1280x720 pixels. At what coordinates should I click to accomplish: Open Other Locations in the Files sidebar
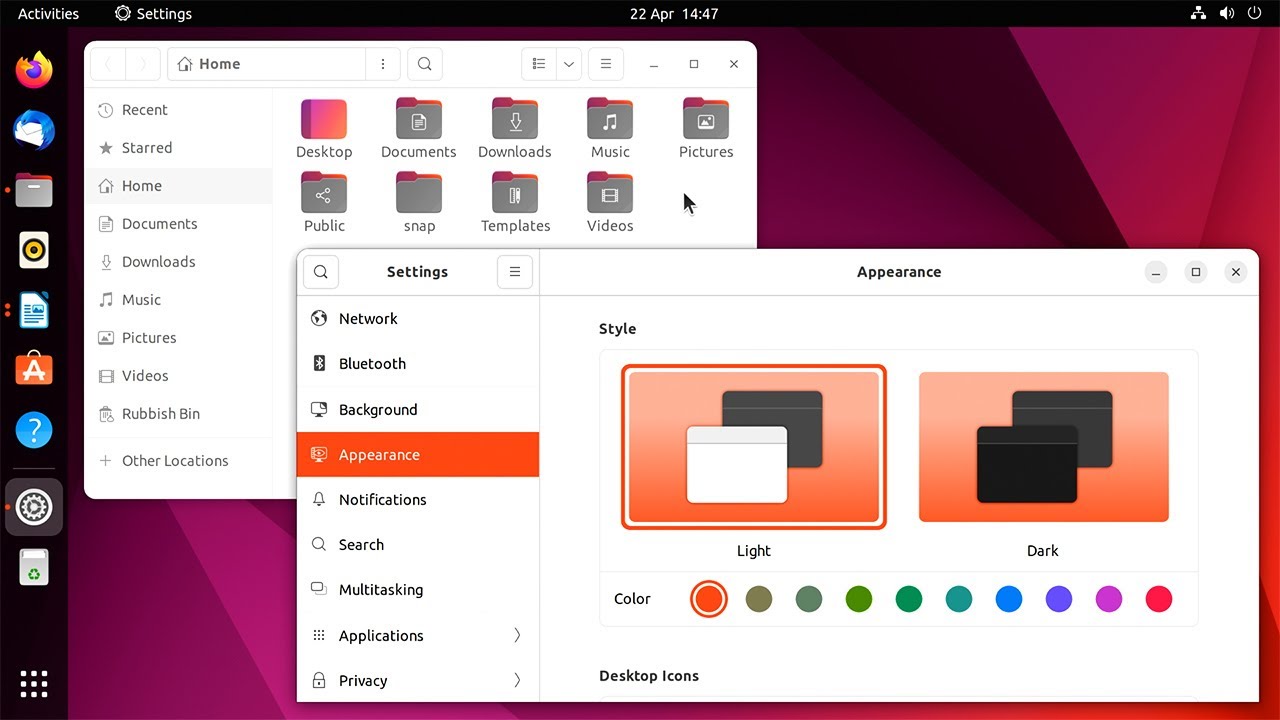click(174, 460)
